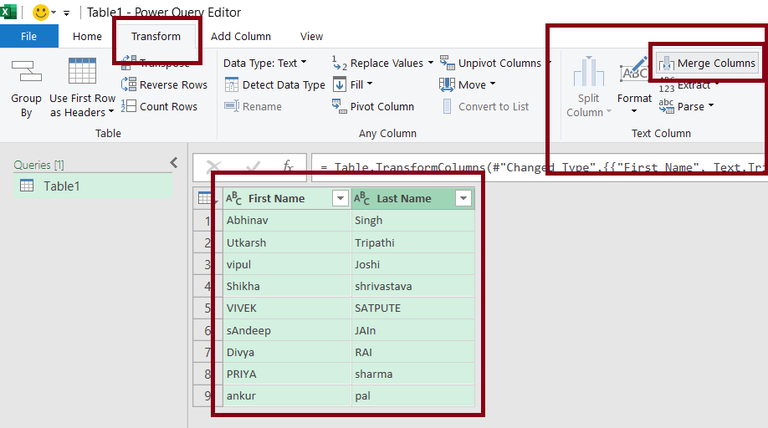Click the Detect Data Type button
The width and height of the screenshot is (768, 428).
pyautogui.click(x=275, y=85)
